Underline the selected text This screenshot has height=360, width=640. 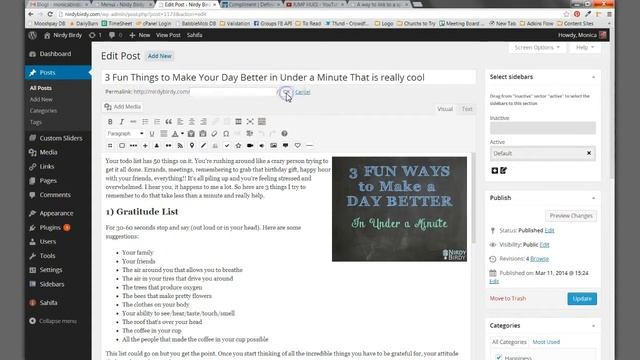pos(152,133)
